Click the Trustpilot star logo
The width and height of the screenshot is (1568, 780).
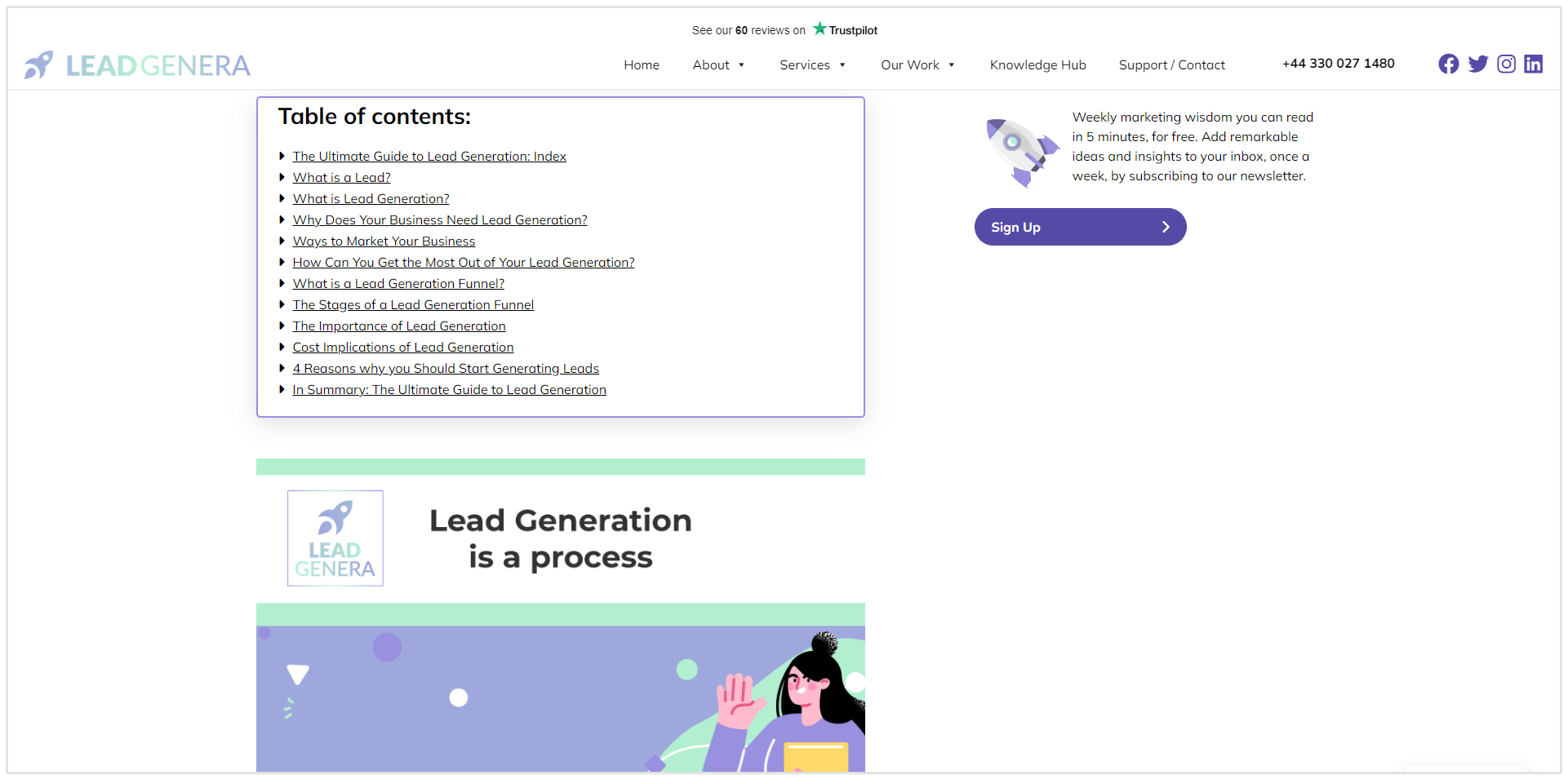[820, 29]
